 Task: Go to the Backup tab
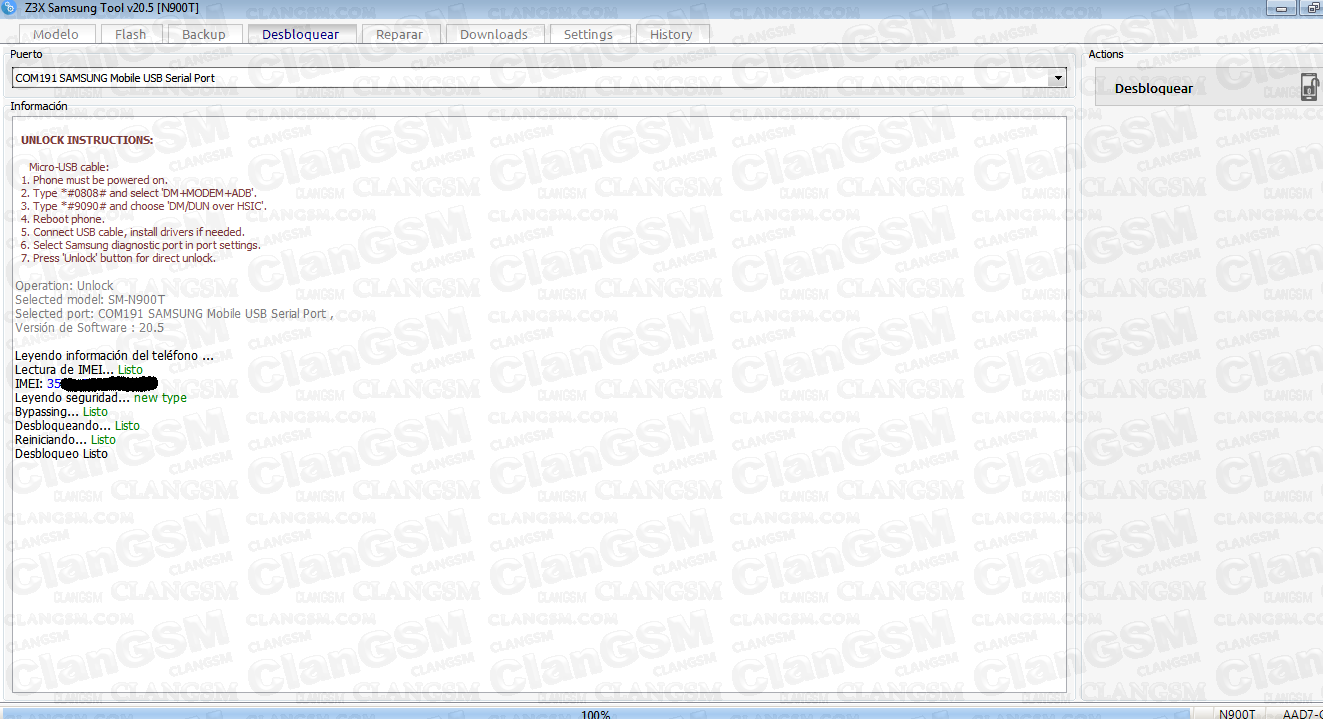pyautogui.click(x=204, y=34)
